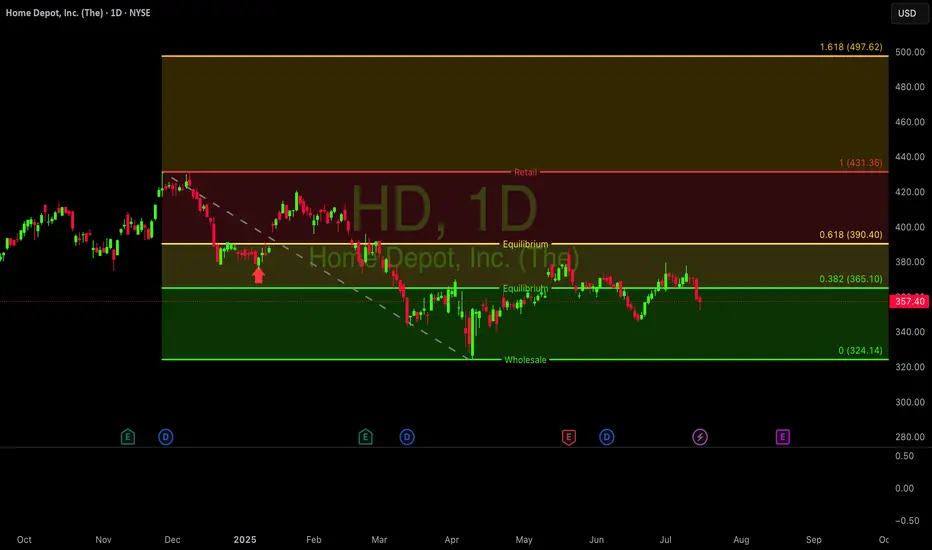Click the Nov label on time axis
Image resolution: width=932 pixels, height=550 pixels.
click(103, 540)
